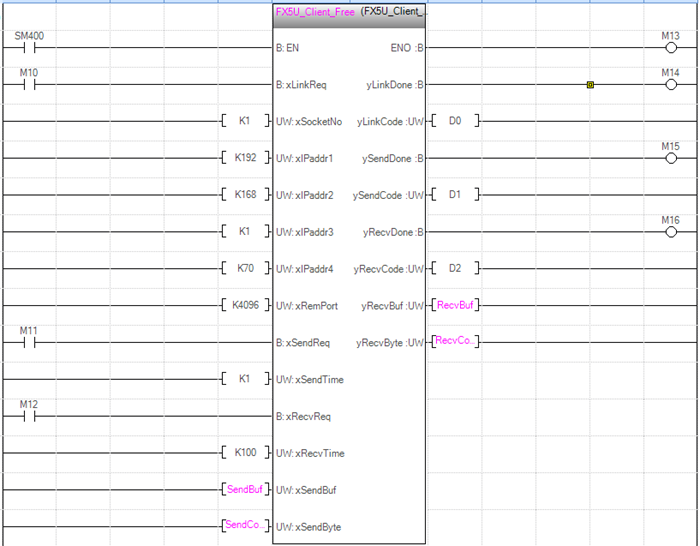Click the K4096 remote port value
This screenshot has height=546, width=700.
point(245,305)
